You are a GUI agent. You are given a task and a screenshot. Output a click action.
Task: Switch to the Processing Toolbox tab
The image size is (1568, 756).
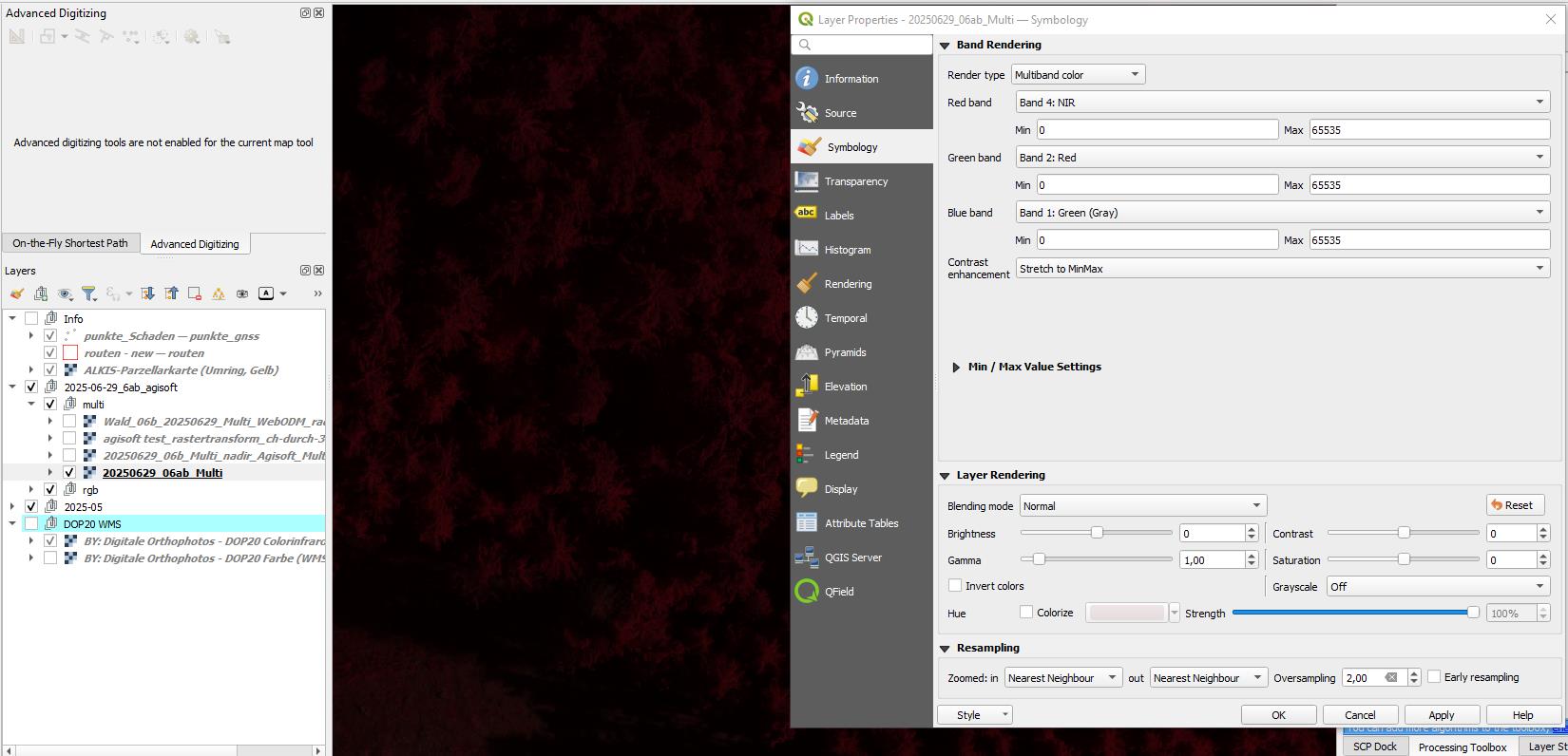click(1462, 747)
